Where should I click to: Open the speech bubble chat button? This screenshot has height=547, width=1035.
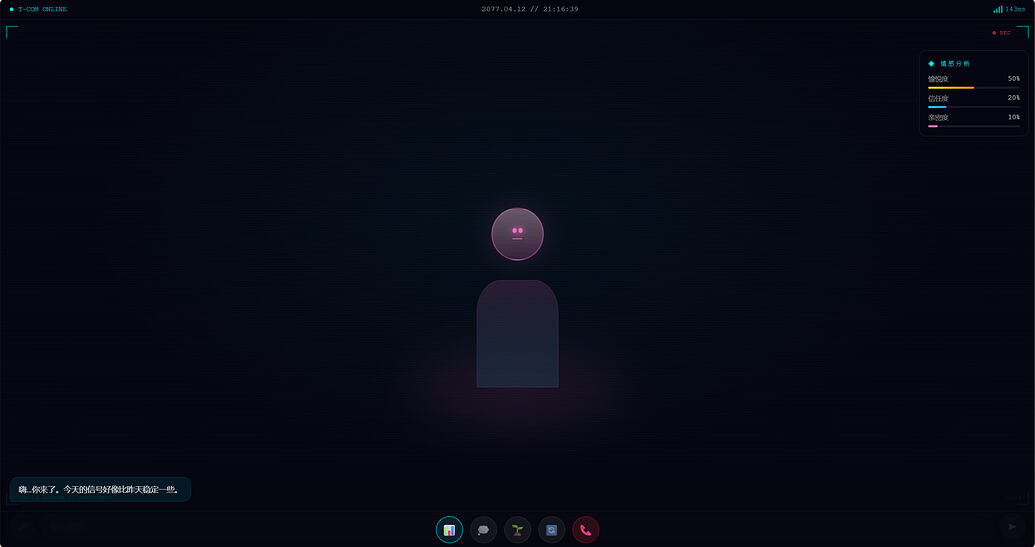(483, 530)
